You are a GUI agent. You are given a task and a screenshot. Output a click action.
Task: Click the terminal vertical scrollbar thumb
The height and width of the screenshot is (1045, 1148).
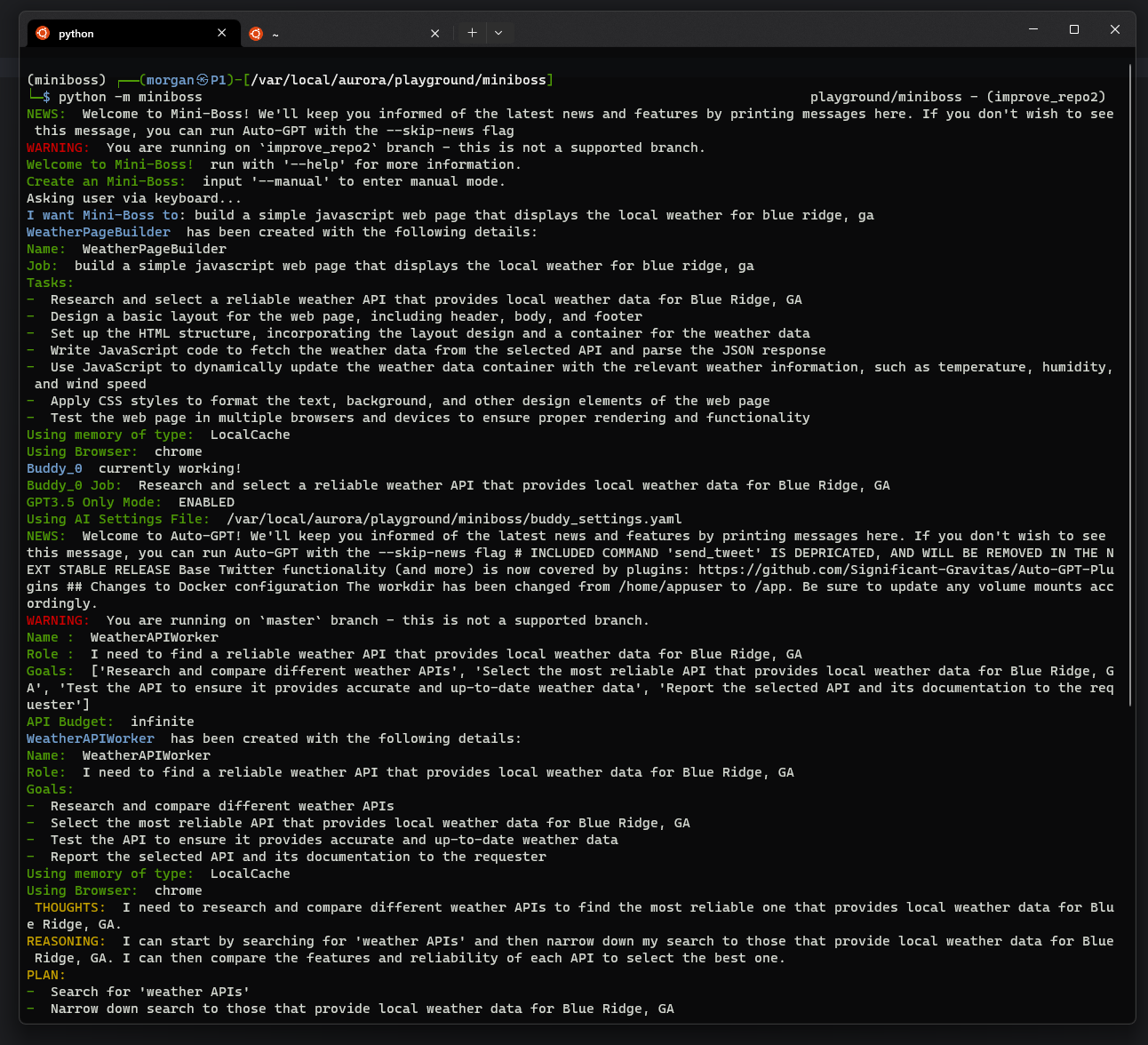1130,385
